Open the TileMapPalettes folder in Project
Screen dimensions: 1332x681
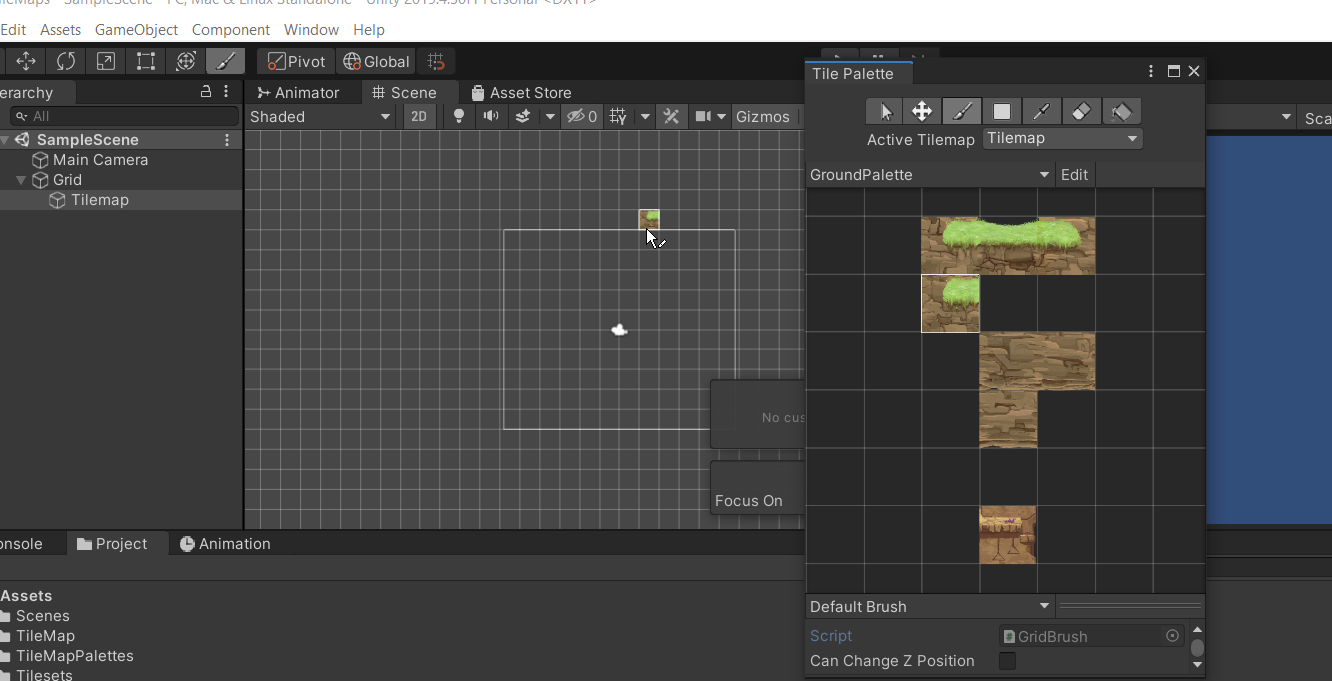pos(74,656)
